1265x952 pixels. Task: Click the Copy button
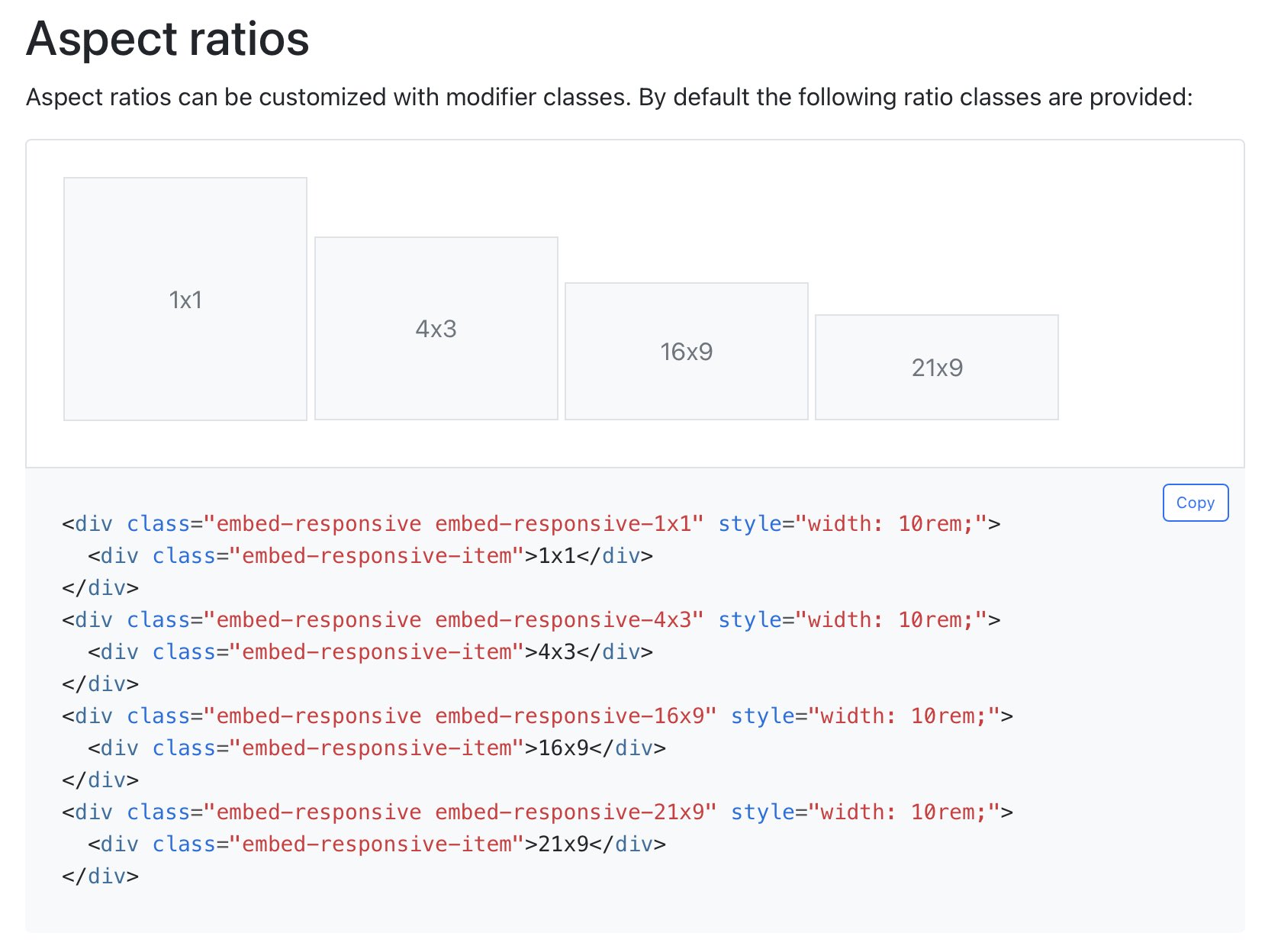[x=1195, y=503]
